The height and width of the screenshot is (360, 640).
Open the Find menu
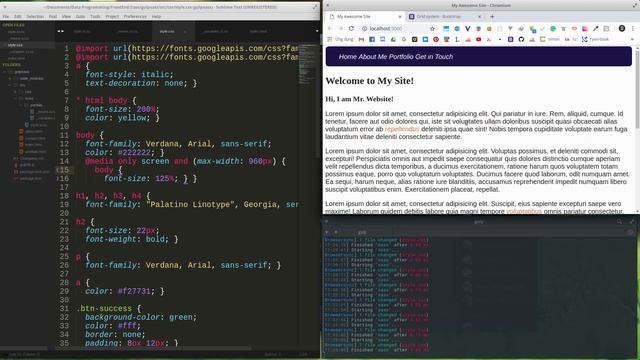53,17
